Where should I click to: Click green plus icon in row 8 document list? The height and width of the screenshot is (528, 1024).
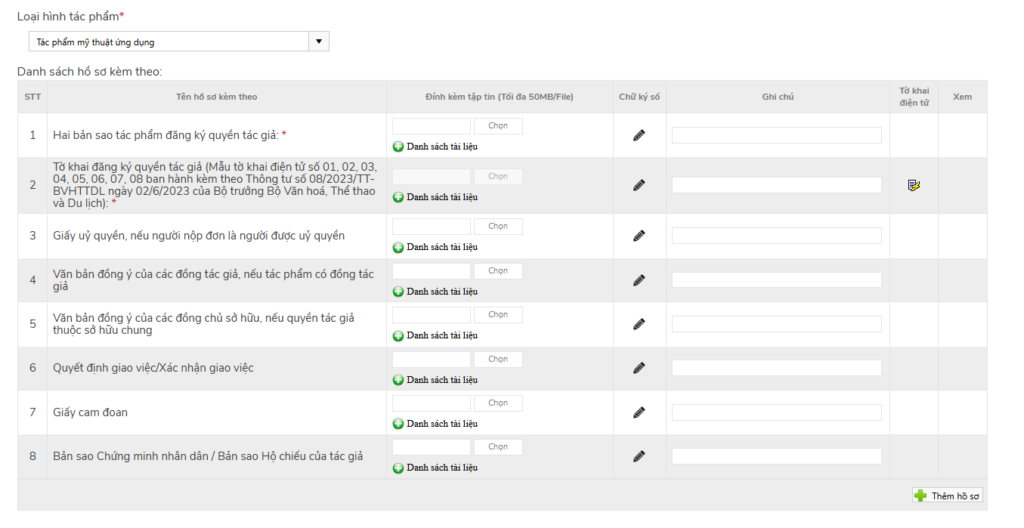click(398, 467)
